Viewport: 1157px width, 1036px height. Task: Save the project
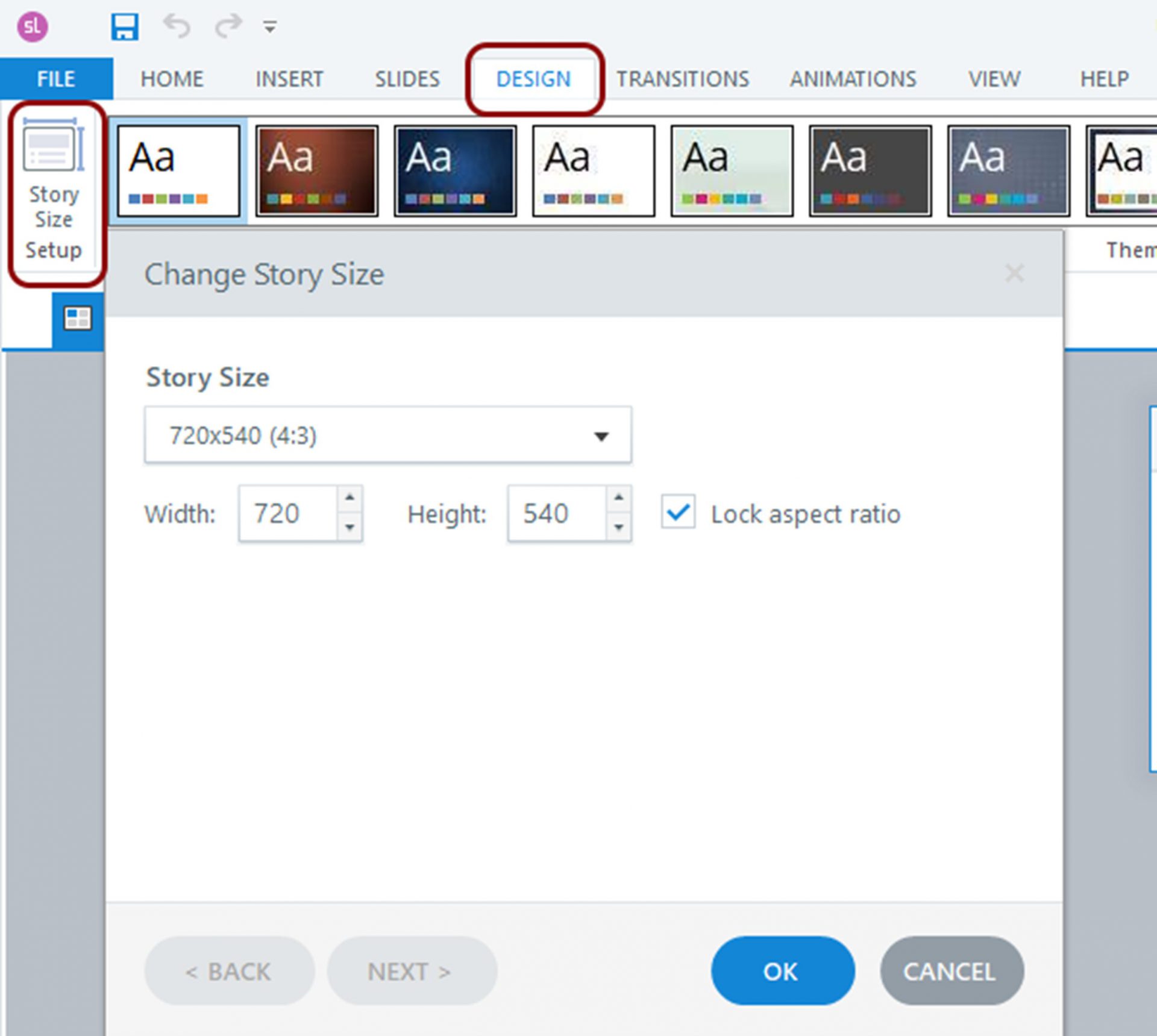point(124,25)
